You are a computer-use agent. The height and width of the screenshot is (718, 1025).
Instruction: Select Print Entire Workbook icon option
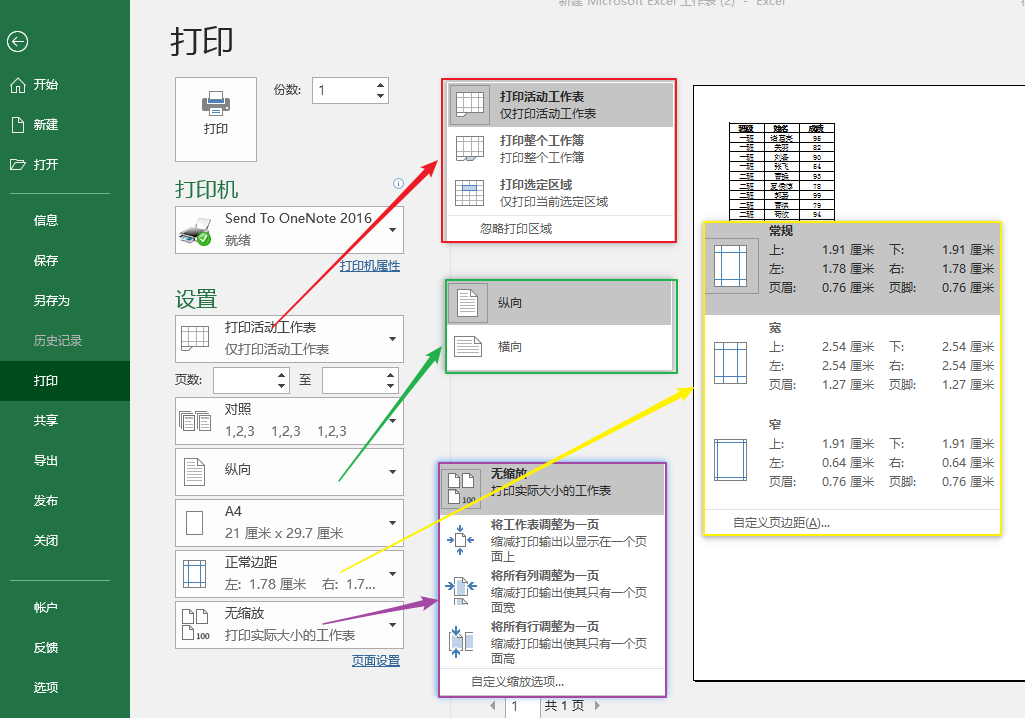coord(469,149)
